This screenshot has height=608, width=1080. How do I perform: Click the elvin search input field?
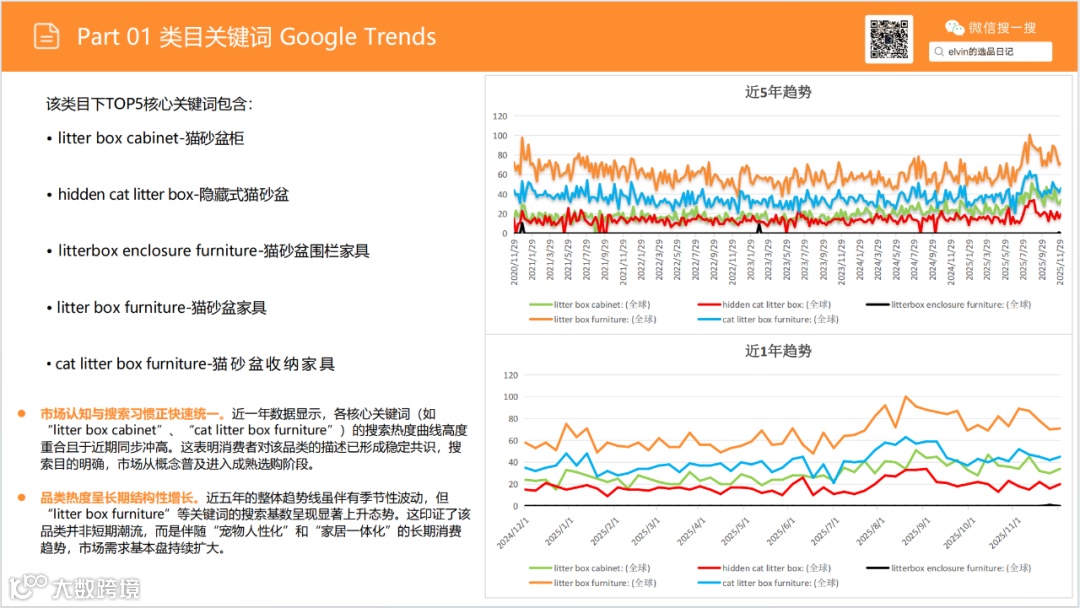tap(990, 52)
